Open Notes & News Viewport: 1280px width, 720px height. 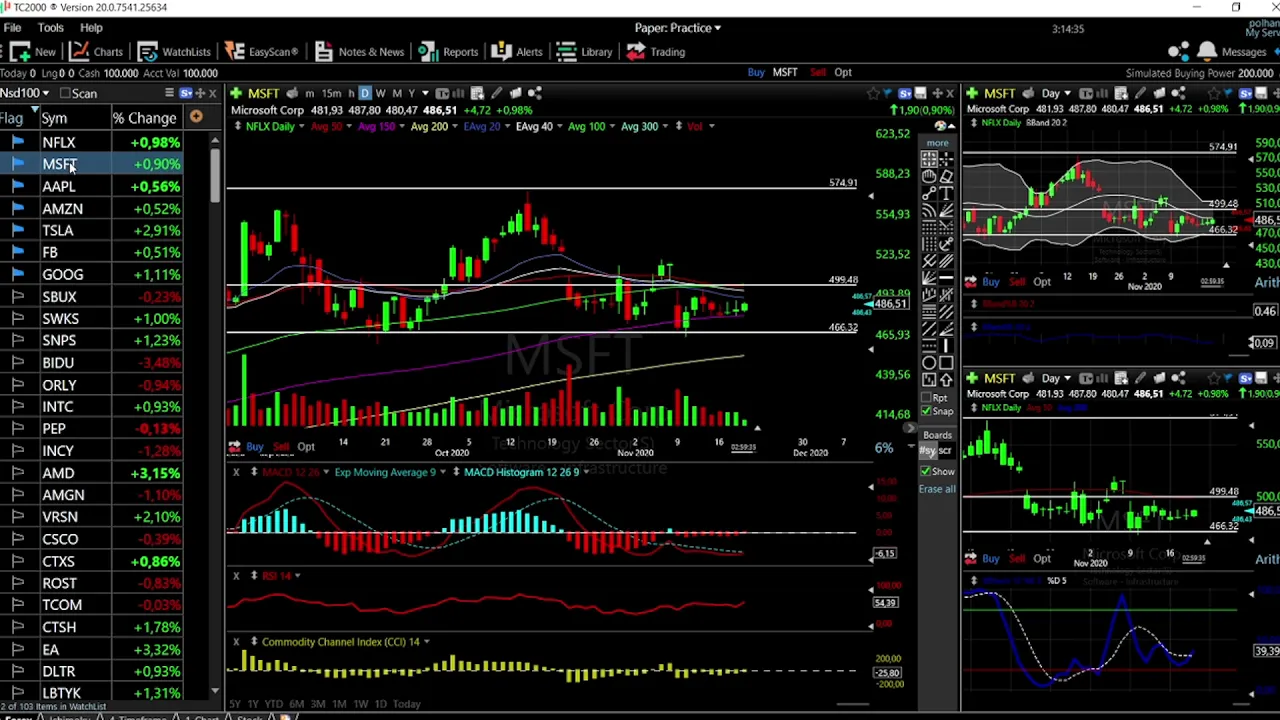[x=359, y=52]
